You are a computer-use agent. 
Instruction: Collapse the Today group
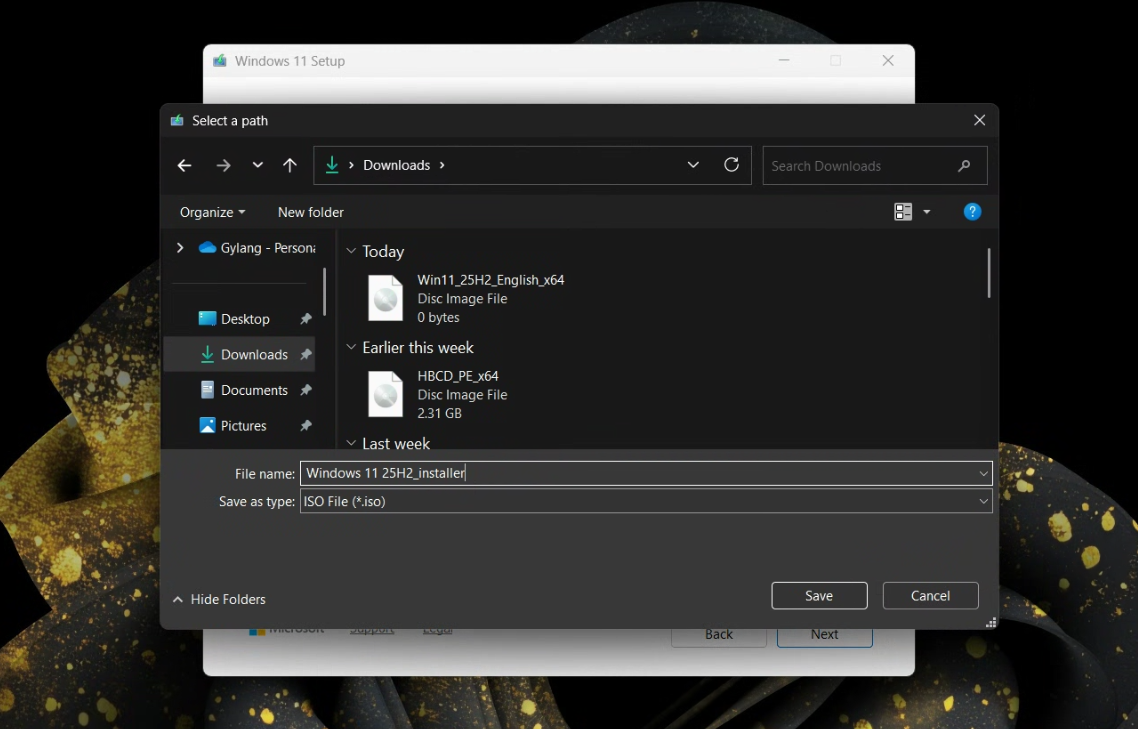351,252
